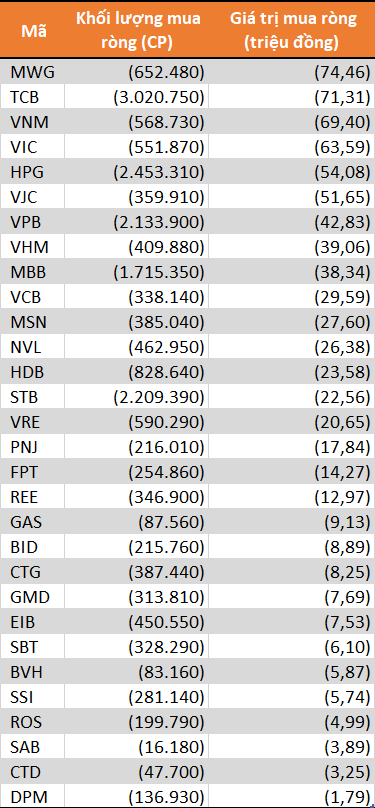Select the MBB volume cell (1.715.350)

[x=137, y=272]
